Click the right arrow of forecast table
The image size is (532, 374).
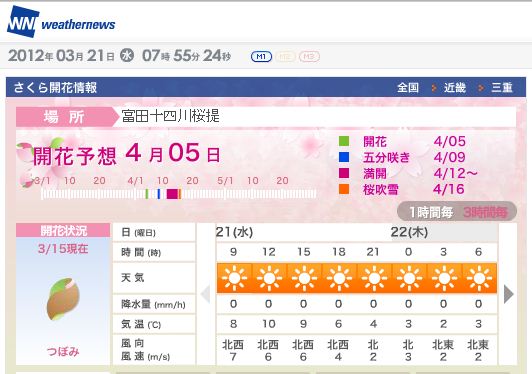[x=508, y=294]
